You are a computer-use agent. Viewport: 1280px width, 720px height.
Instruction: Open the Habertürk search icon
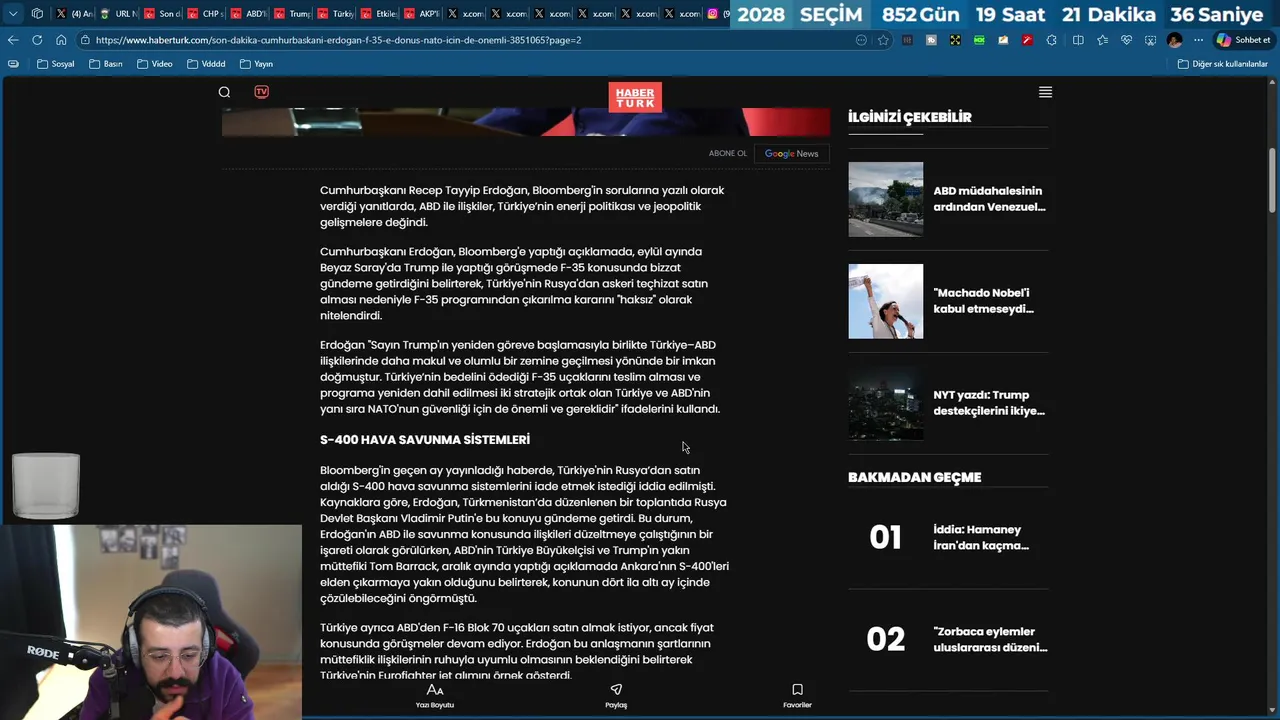224,92
